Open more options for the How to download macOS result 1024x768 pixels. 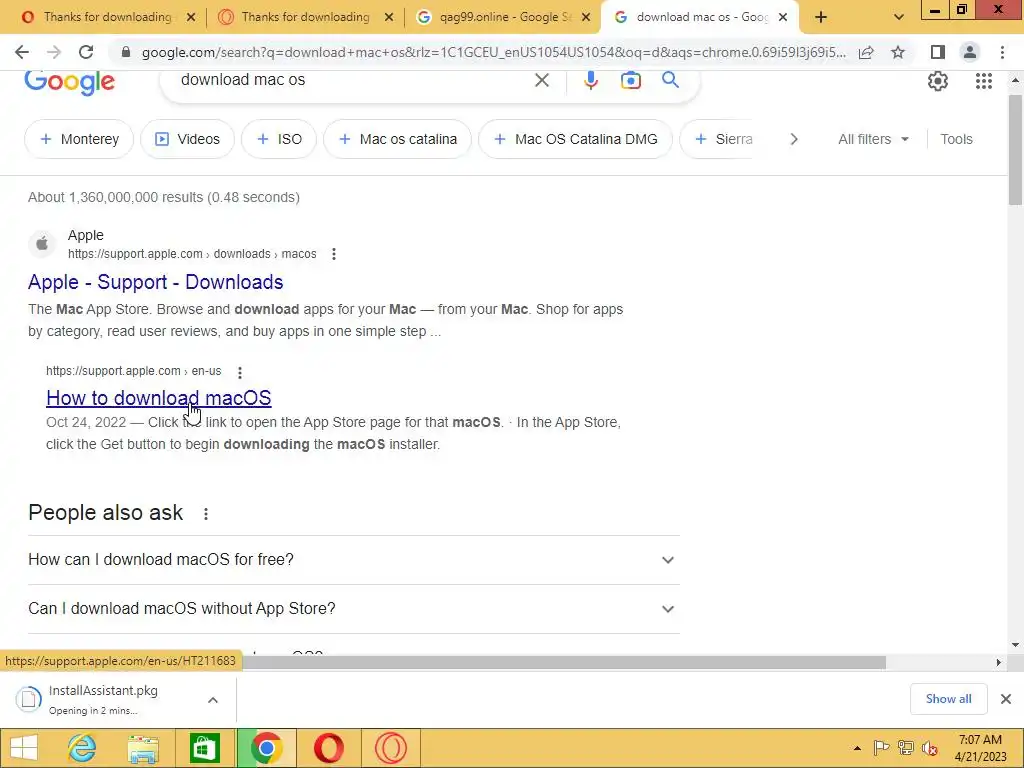pos(240,372)
